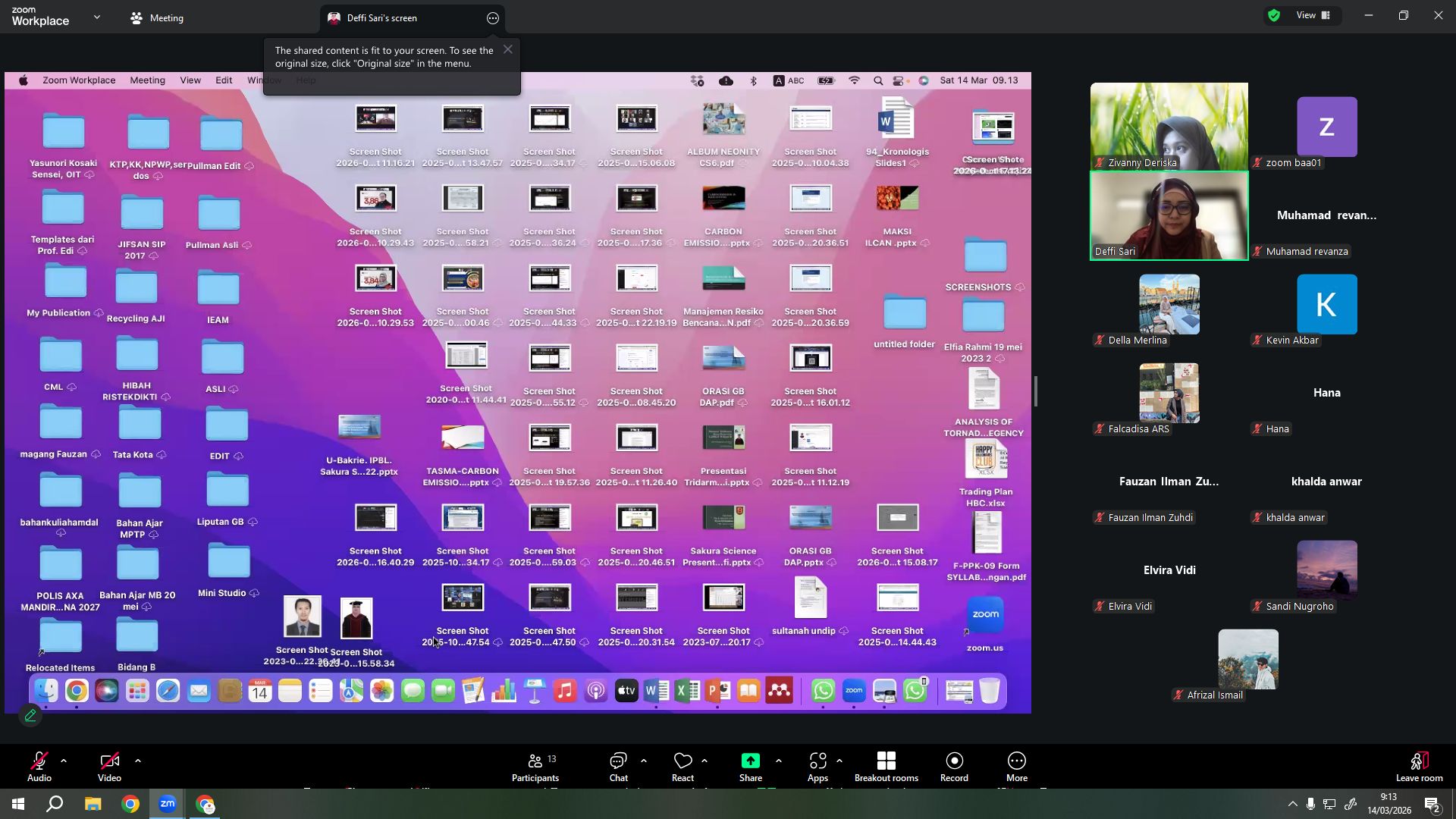Expand the Audio options arrow
Viewport: 1456px width, 819px height.
coord(64,761)
